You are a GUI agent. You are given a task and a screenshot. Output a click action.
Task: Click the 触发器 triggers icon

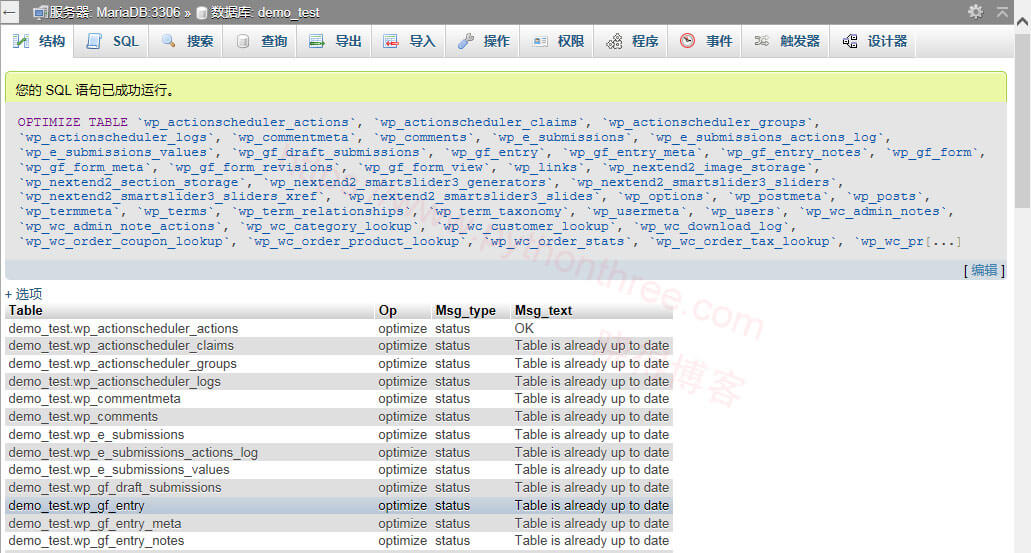click(761, 41)
